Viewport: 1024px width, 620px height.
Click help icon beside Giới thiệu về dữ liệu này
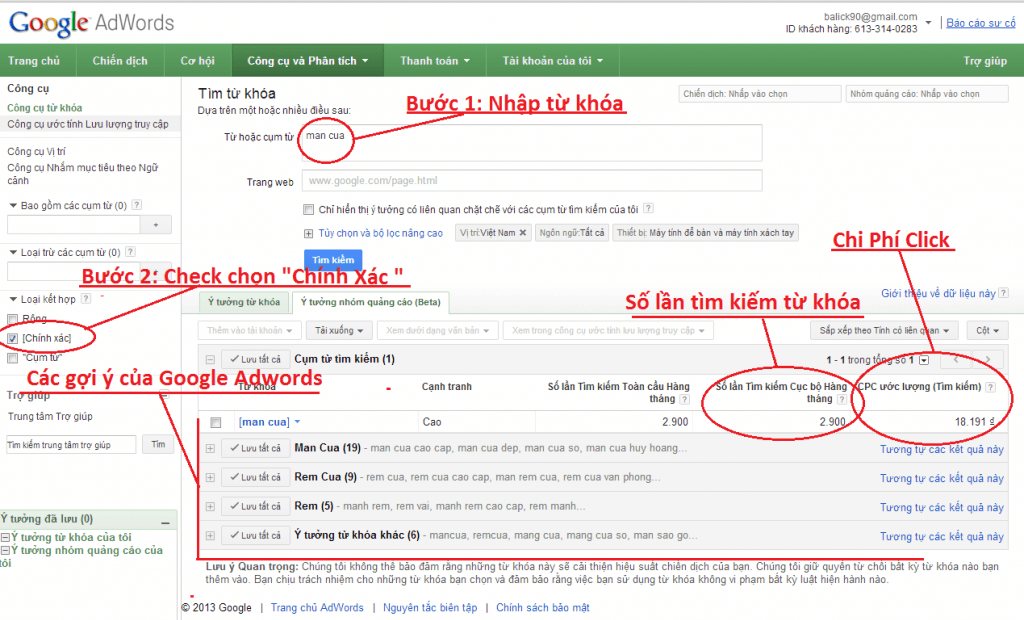click(1003, 293)
